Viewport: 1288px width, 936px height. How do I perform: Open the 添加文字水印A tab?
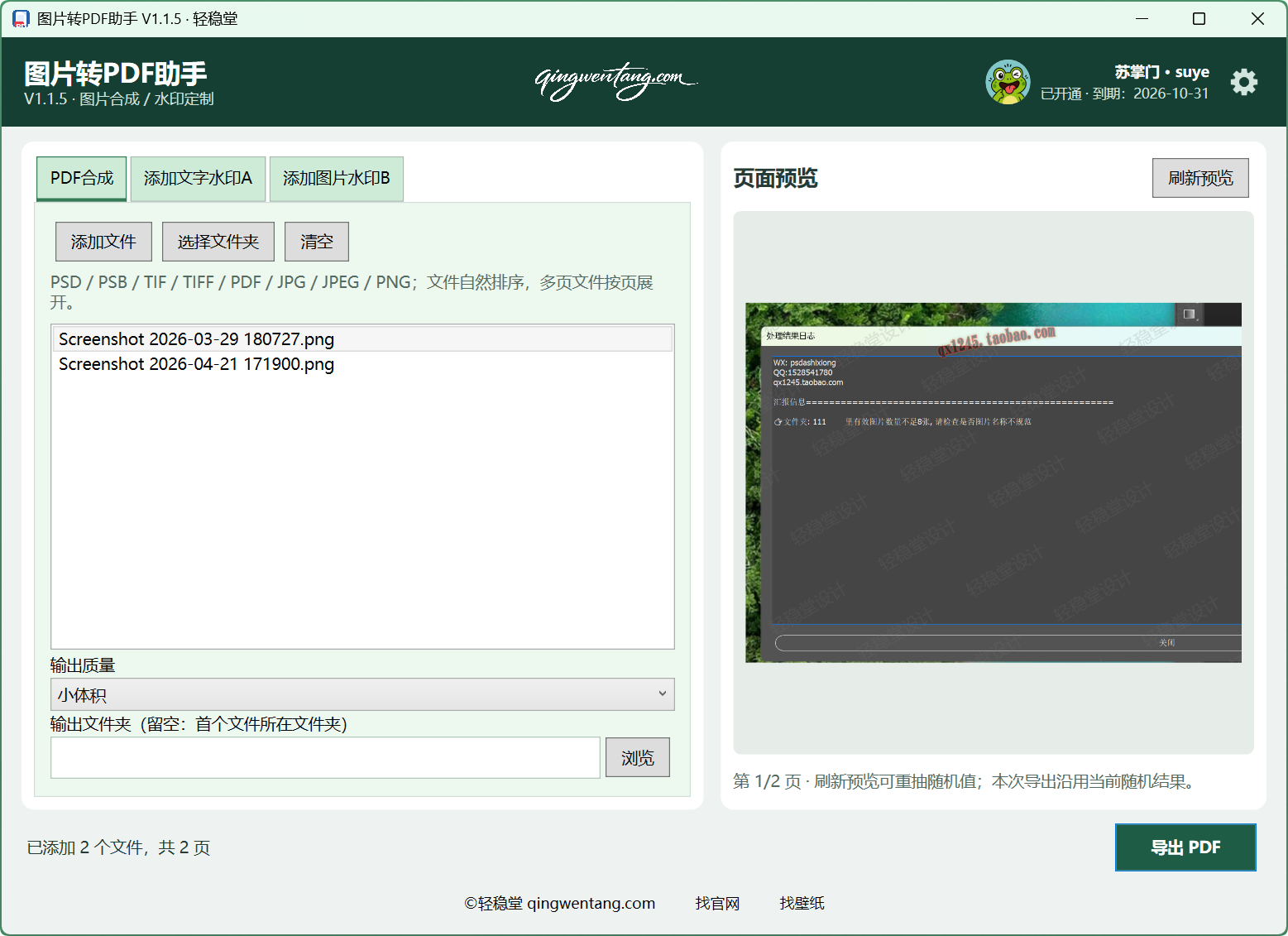[198, 178]
